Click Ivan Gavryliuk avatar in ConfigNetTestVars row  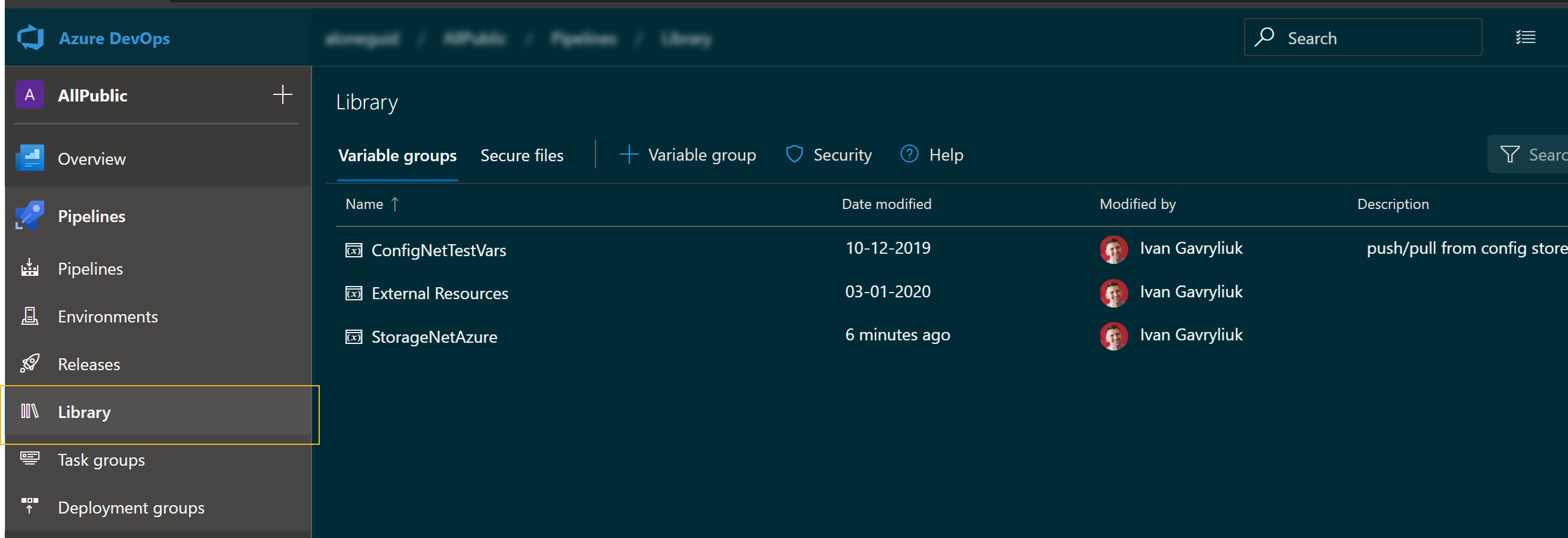coord(1113,249)
